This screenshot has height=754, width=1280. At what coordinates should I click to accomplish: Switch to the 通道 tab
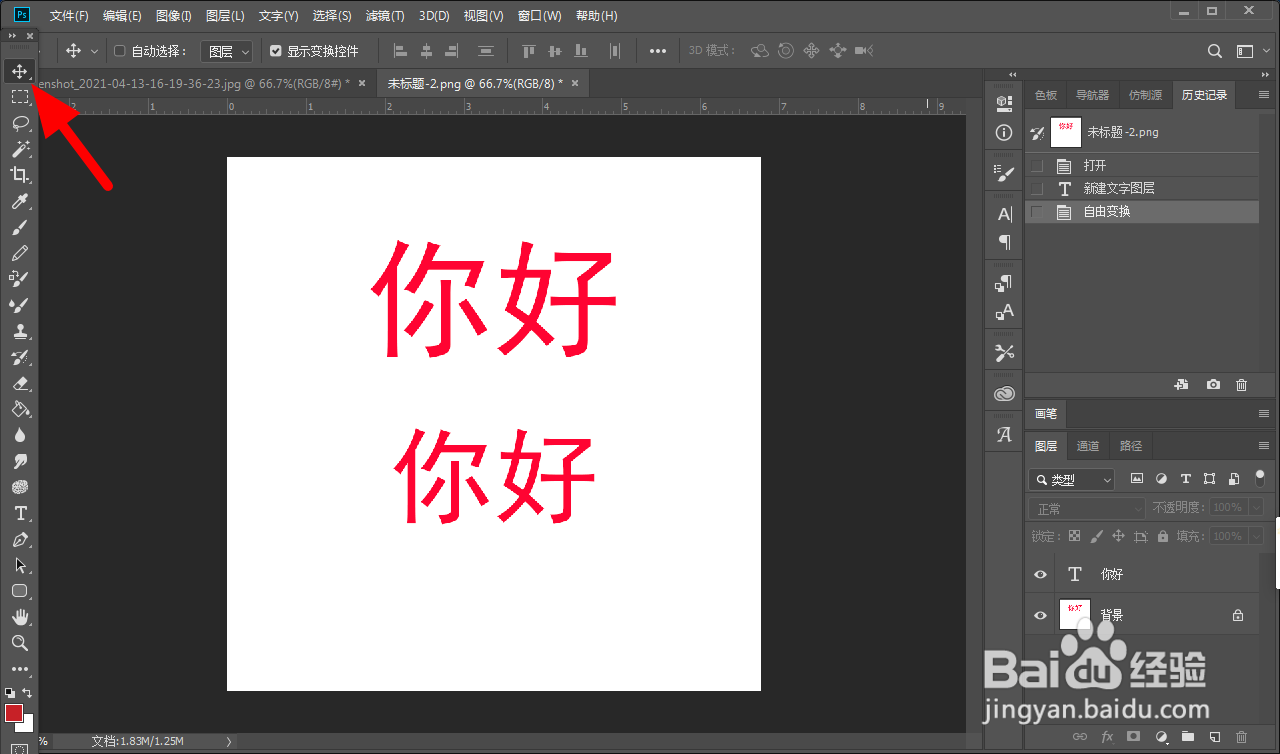click(x=1088, y=445)
